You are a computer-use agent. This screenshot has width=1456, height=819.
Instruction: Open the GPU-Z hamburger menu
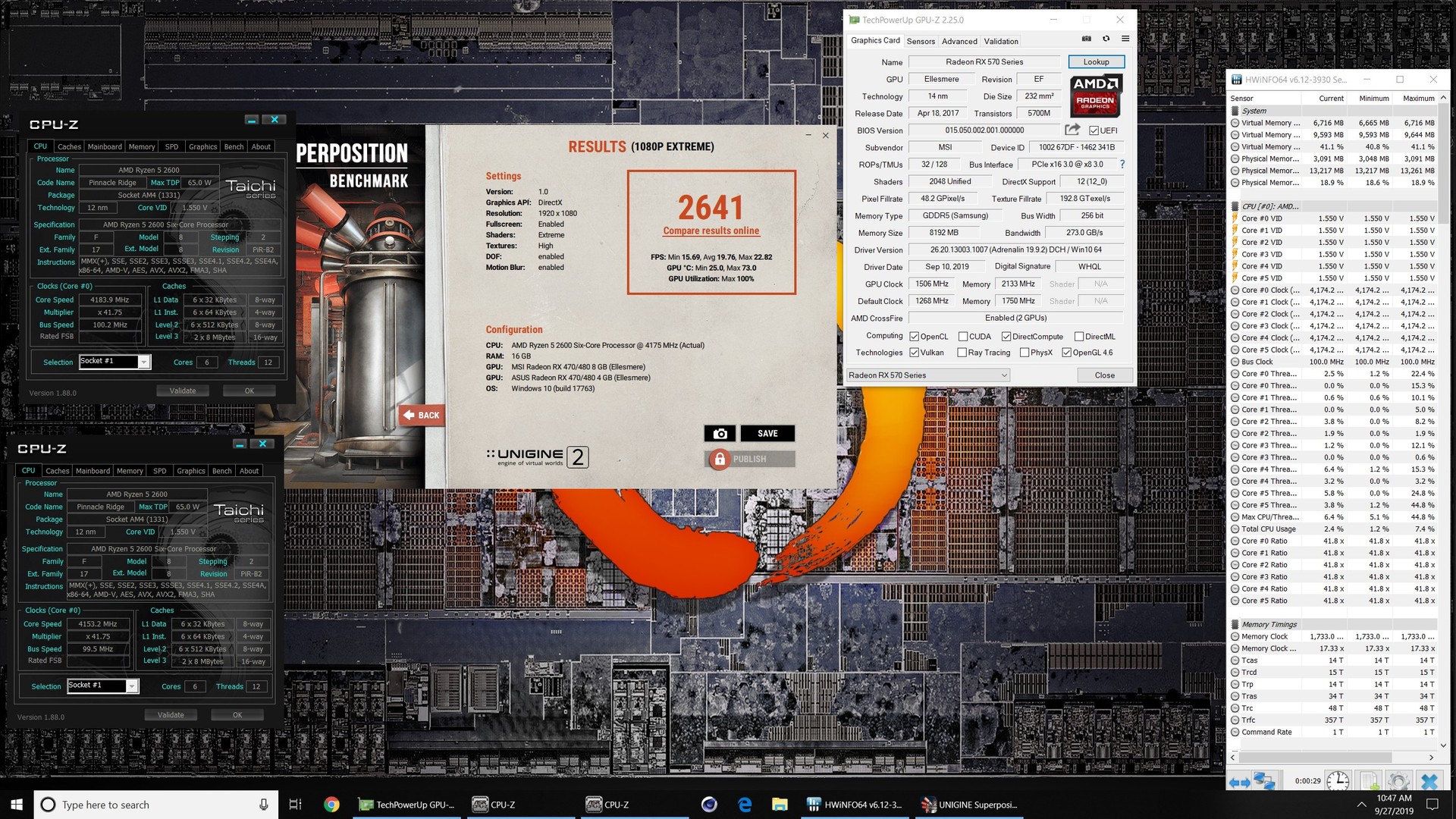(1125, 39)
